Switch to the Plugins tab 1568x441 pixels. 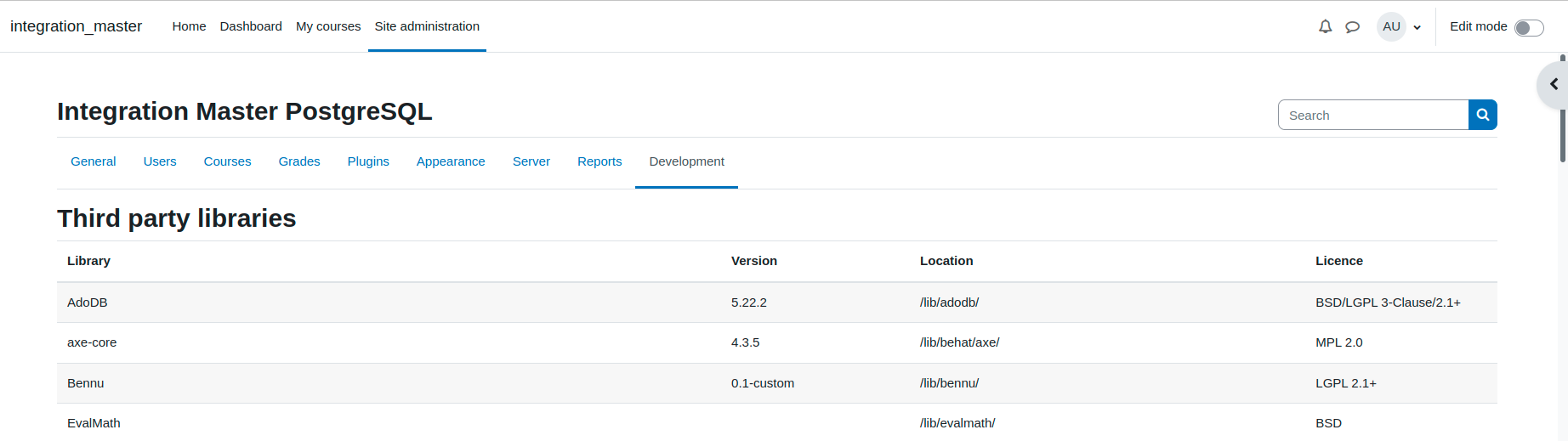click(368, 161)
